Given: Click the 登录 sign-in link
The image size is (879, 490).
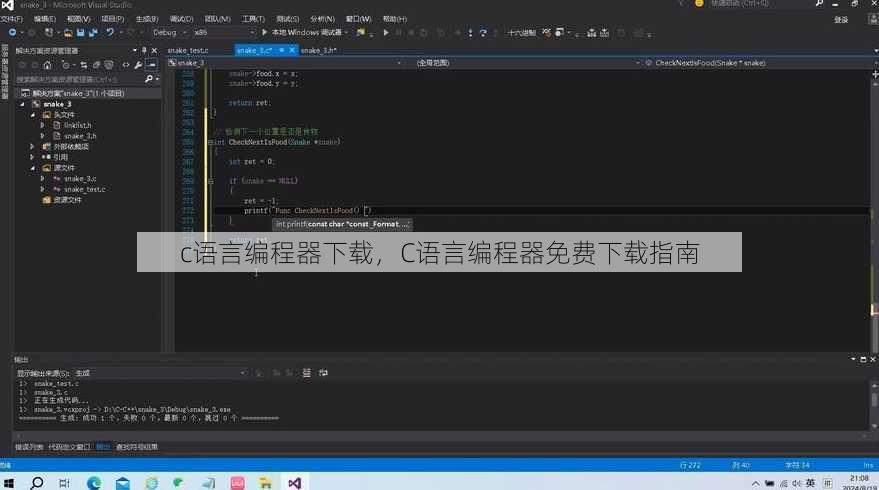Looking at the screenshot, I should coord(841,20).
